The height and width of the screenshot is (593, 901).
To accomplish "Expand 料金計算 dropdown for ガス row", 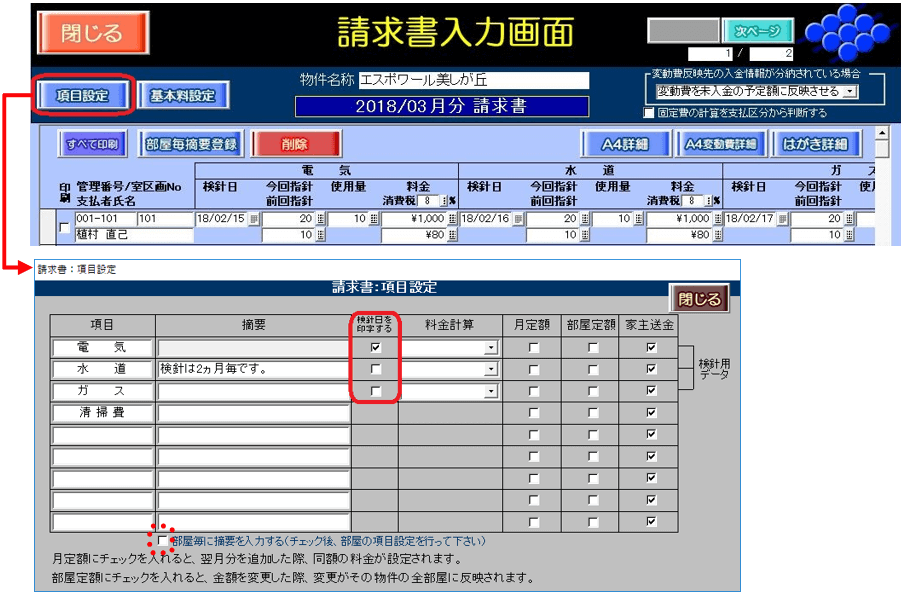I will pos(491,391).
